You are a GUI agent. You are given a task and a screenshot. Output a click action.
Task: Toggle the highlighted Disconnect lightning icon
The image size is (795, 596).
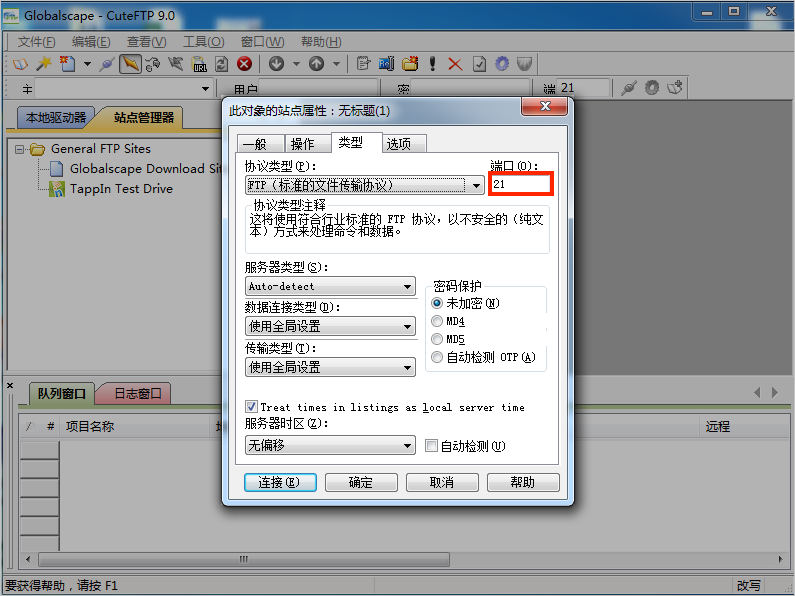130,64
